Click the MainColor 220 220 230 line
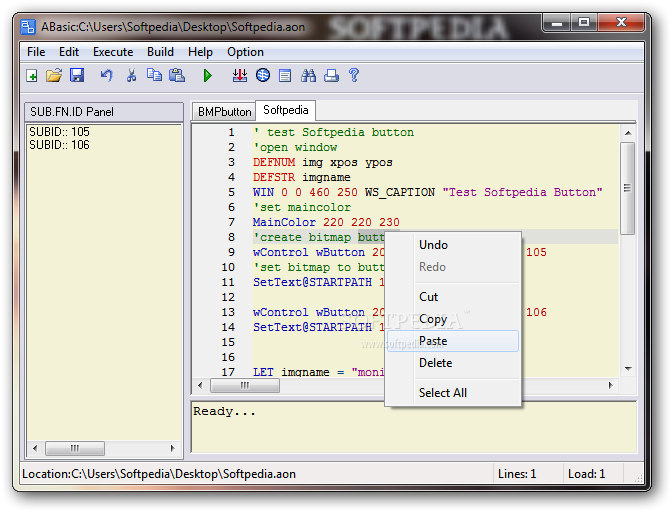The width and height of the screenshot is (672, 512). coord(326,222)
